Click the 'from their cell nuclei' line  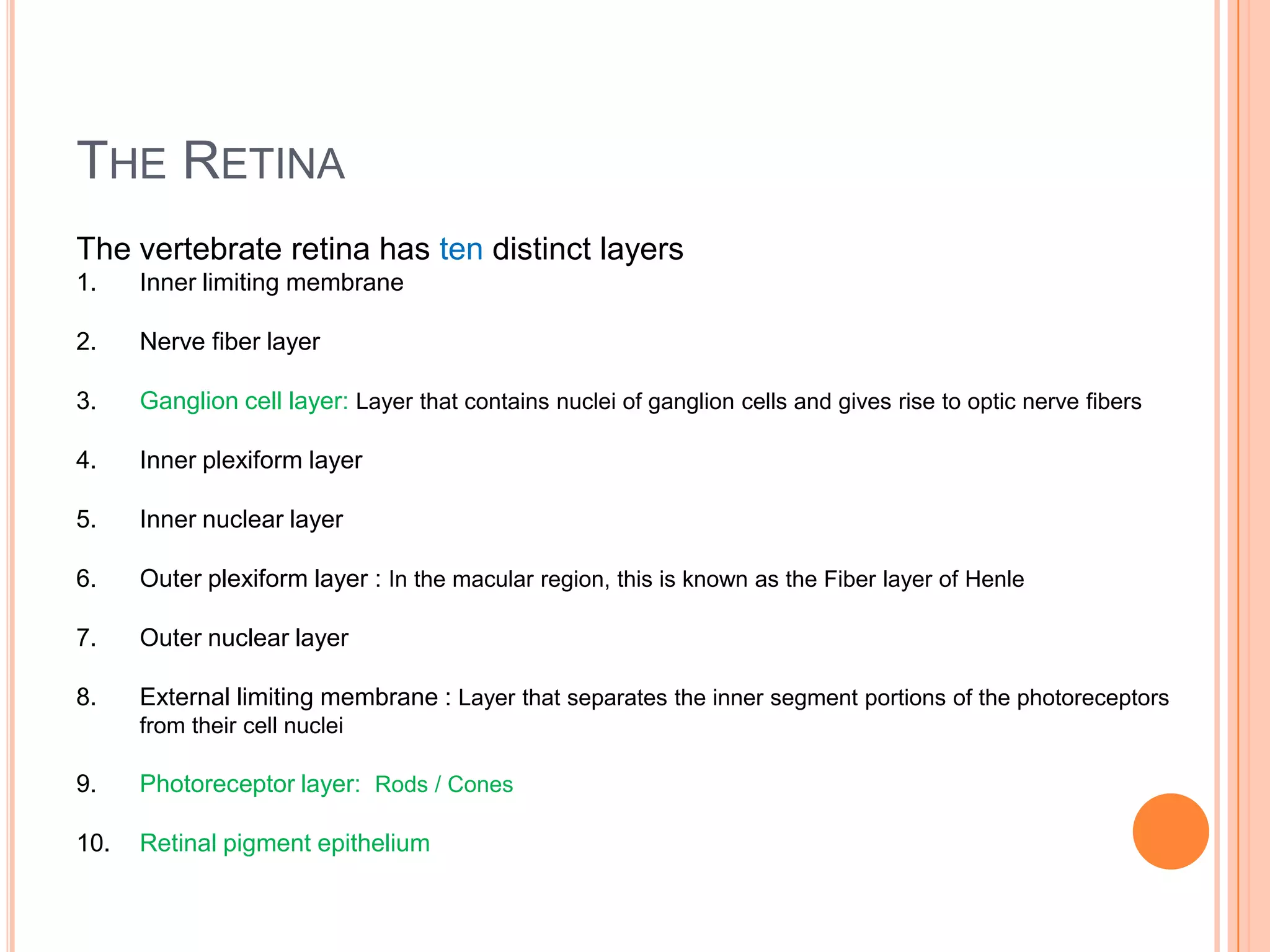point(241,726)
